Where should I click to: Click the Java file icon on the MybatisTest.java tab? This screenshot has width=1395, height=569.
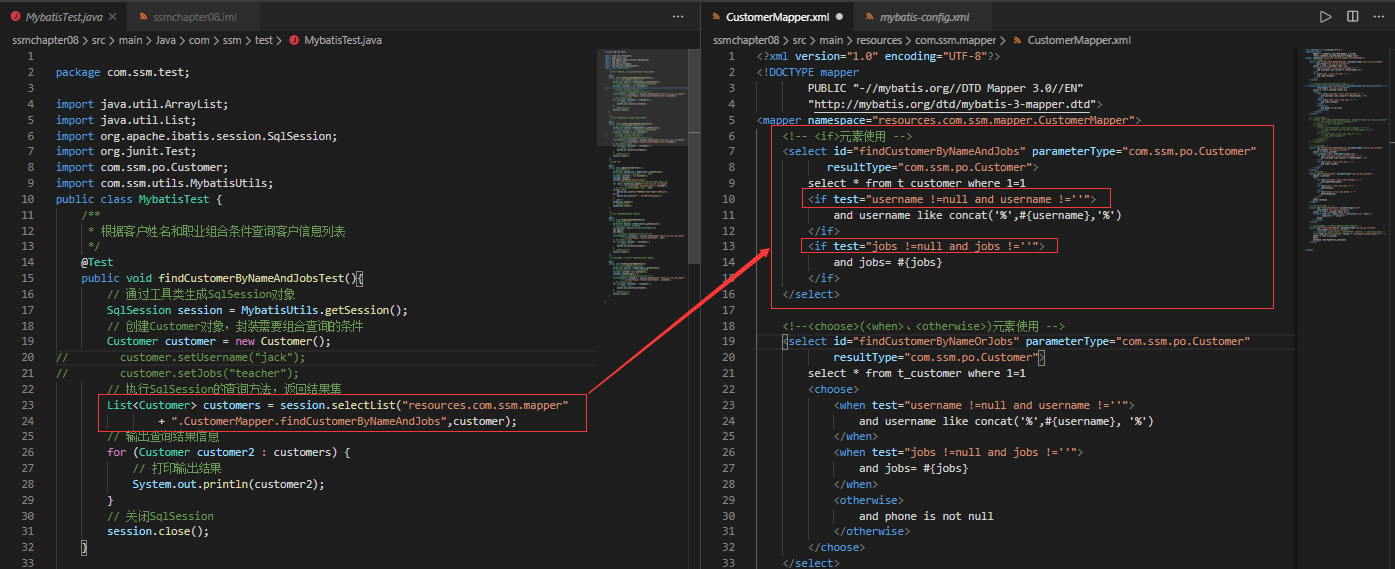point(17,17)
